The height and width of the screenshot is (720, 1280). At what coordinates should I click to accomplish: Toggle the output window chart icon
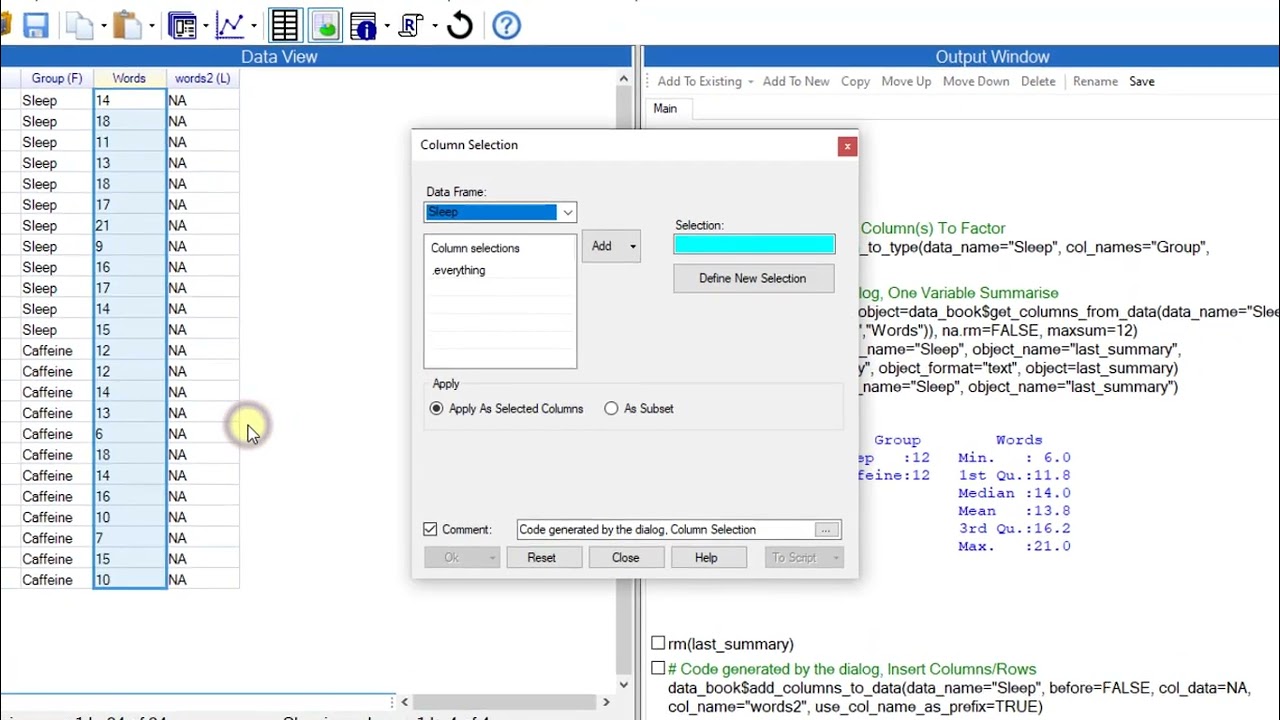pos(325,26)
